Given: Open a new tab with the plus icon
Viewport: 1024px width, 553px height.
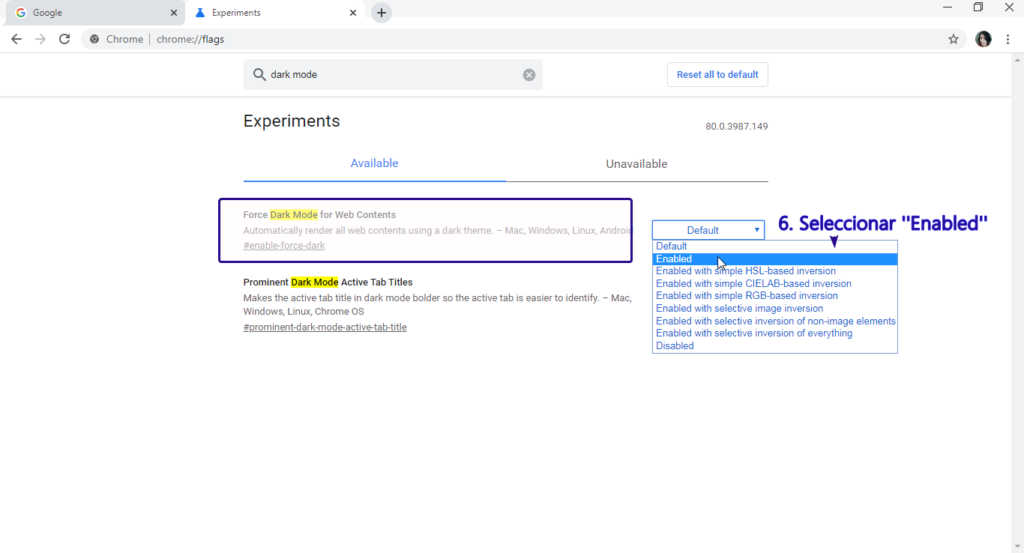Looking at the screenshot, I should [x=381, y=13].
